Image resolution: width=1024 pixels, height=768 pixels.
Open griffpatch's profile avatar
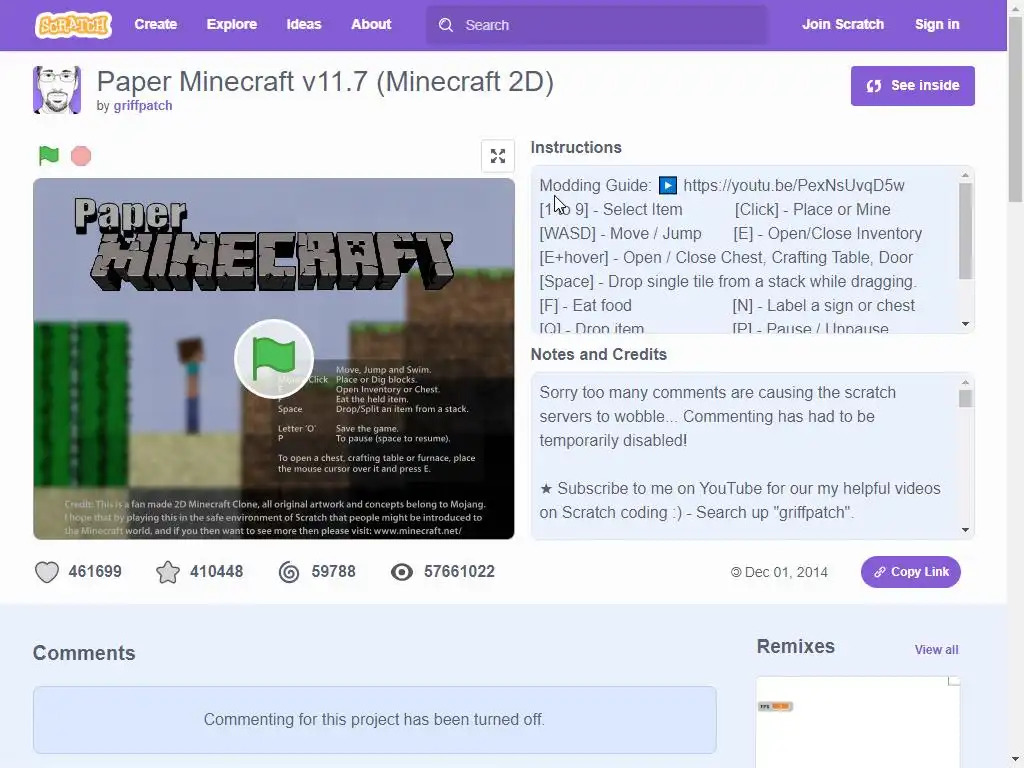point(57,89)
